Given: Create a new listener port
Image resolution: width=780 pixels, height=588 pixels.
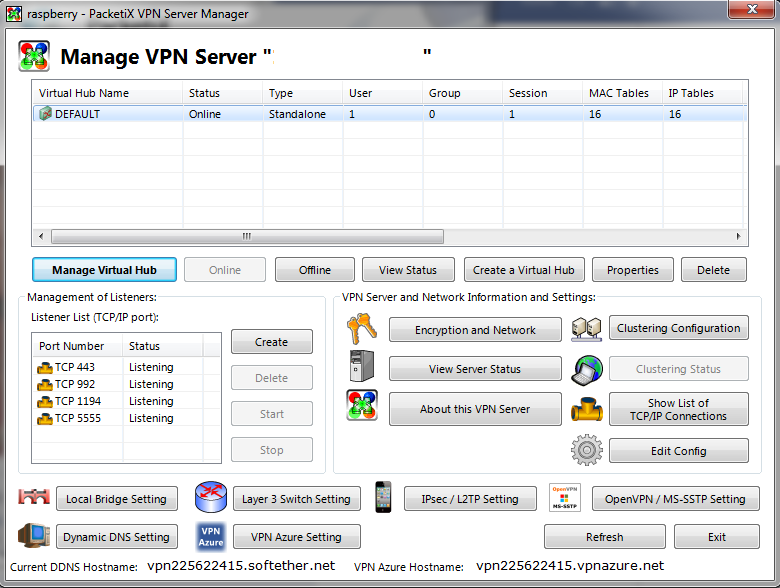Looking at the screenshot, I should tap(272, 342).
